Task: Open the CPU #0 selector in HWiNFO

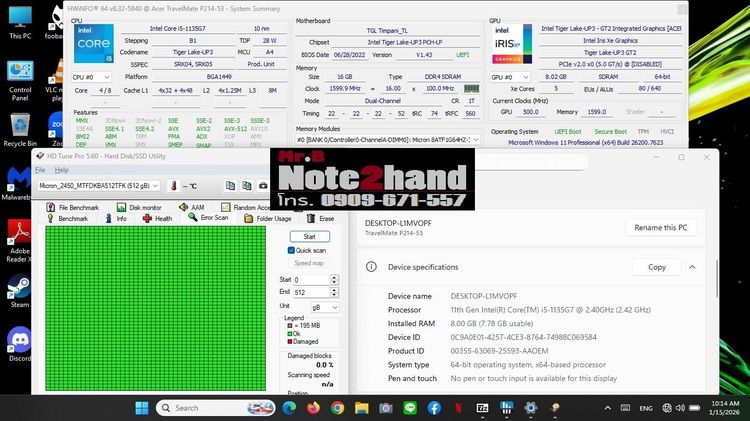Action: tap(91, 77)
